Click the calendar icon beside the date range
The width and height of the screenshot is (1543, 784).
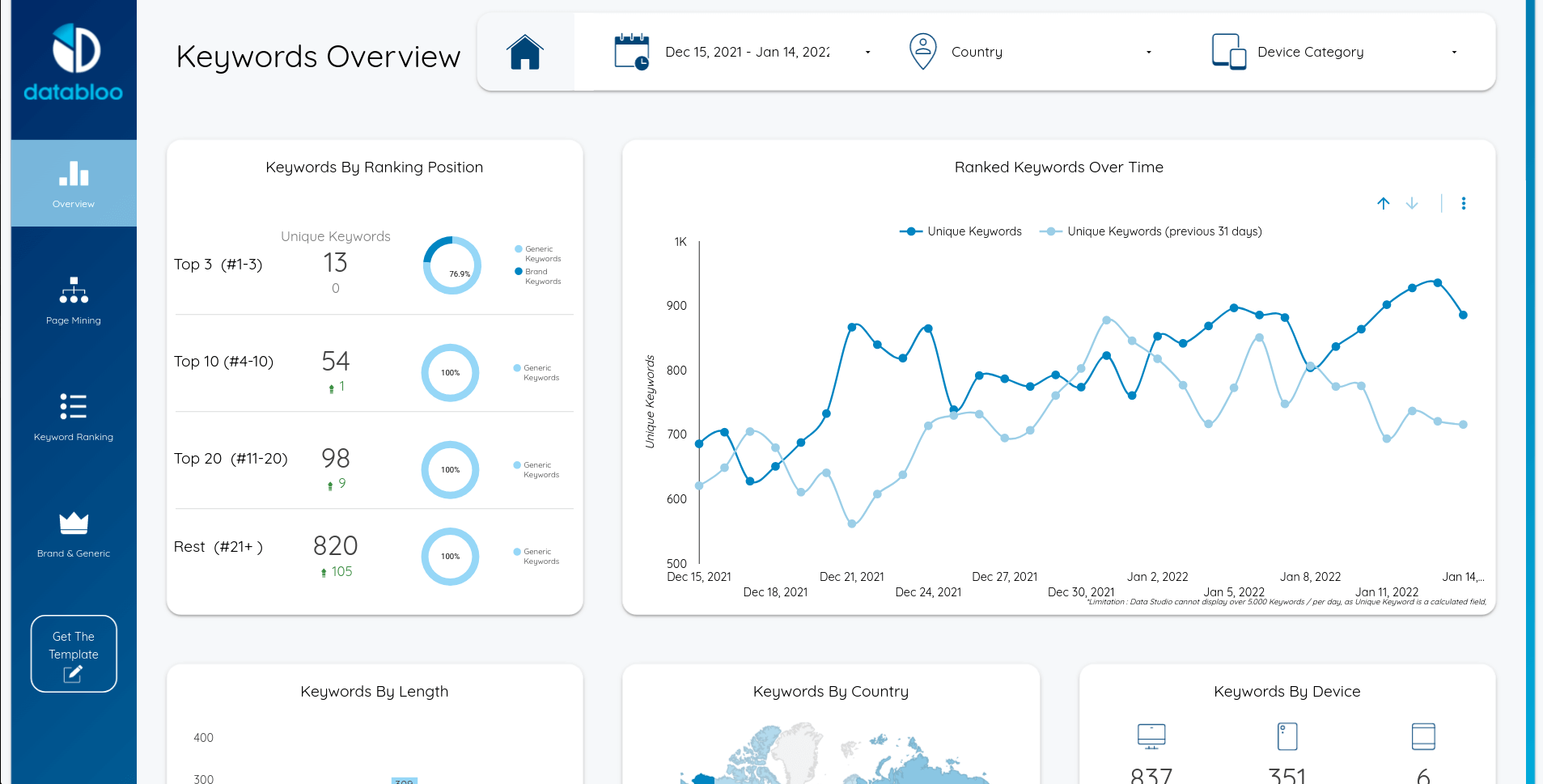(631, 51)
